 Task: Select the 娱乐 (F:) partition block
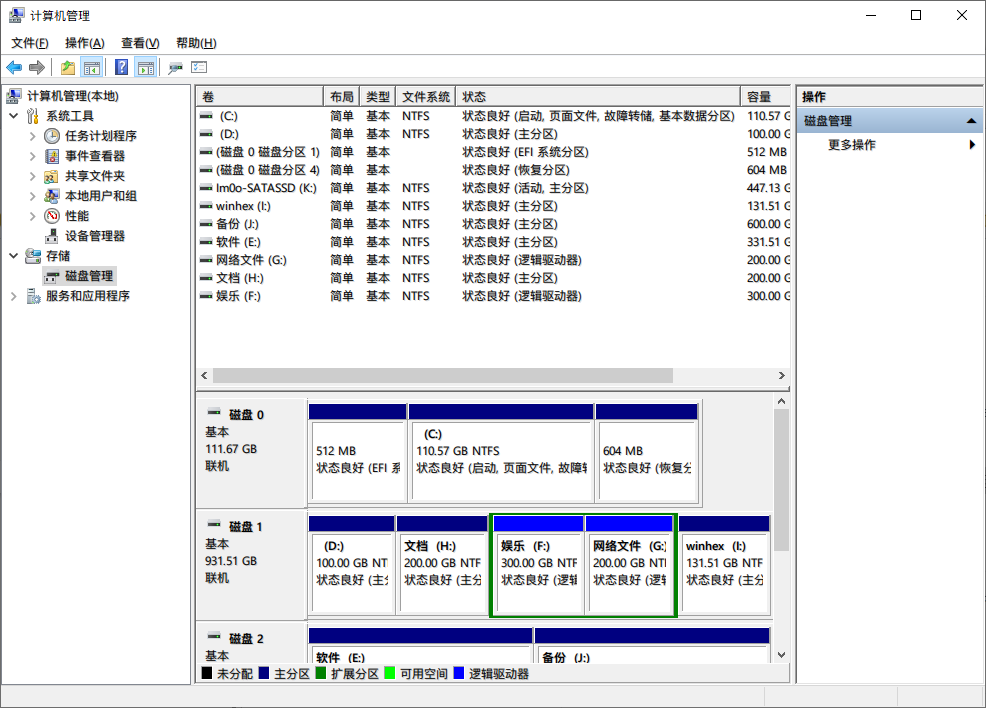[x=539, y=565]
